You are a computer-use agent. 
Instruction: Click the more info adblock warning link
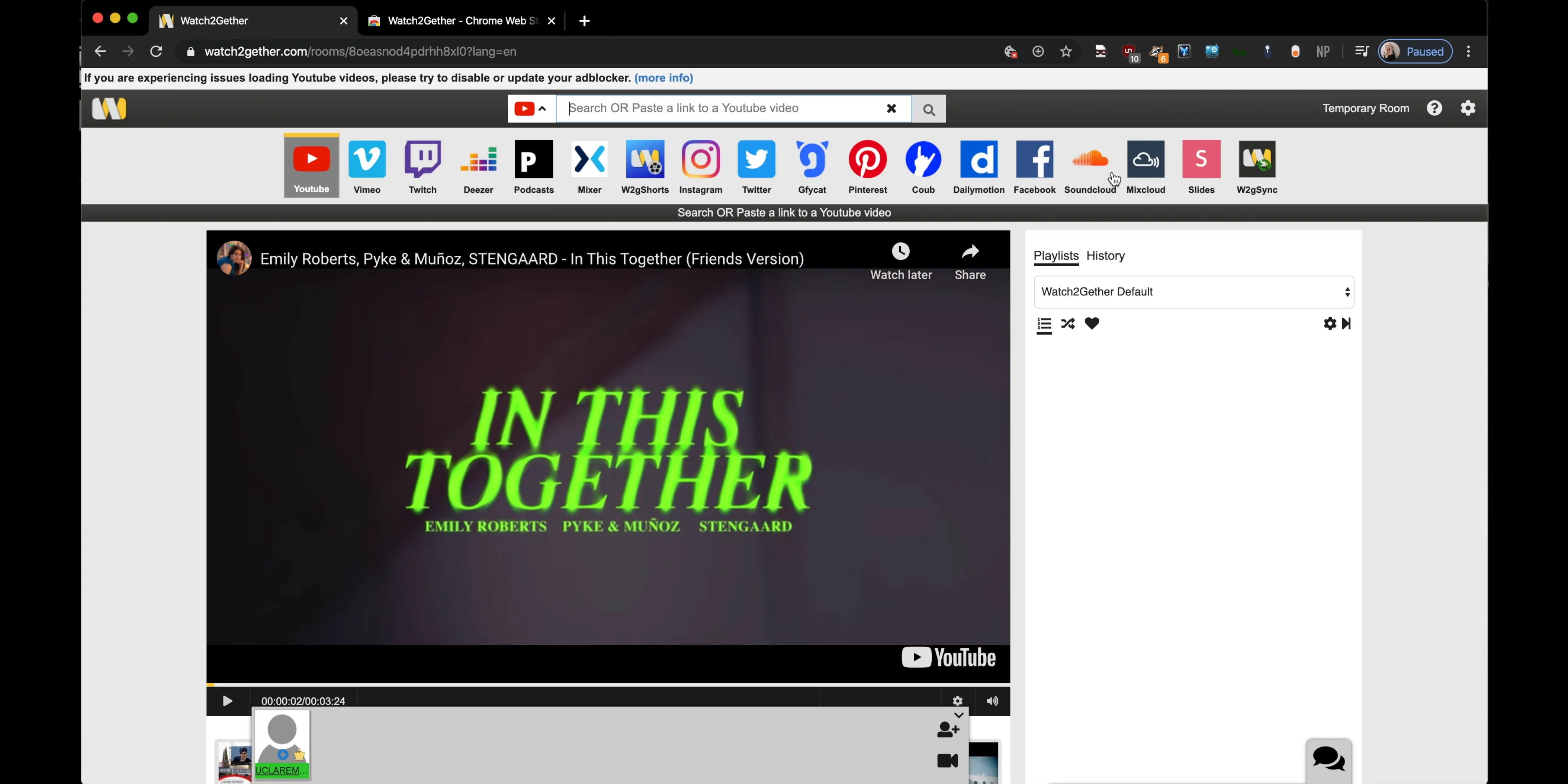coord(664,78)
